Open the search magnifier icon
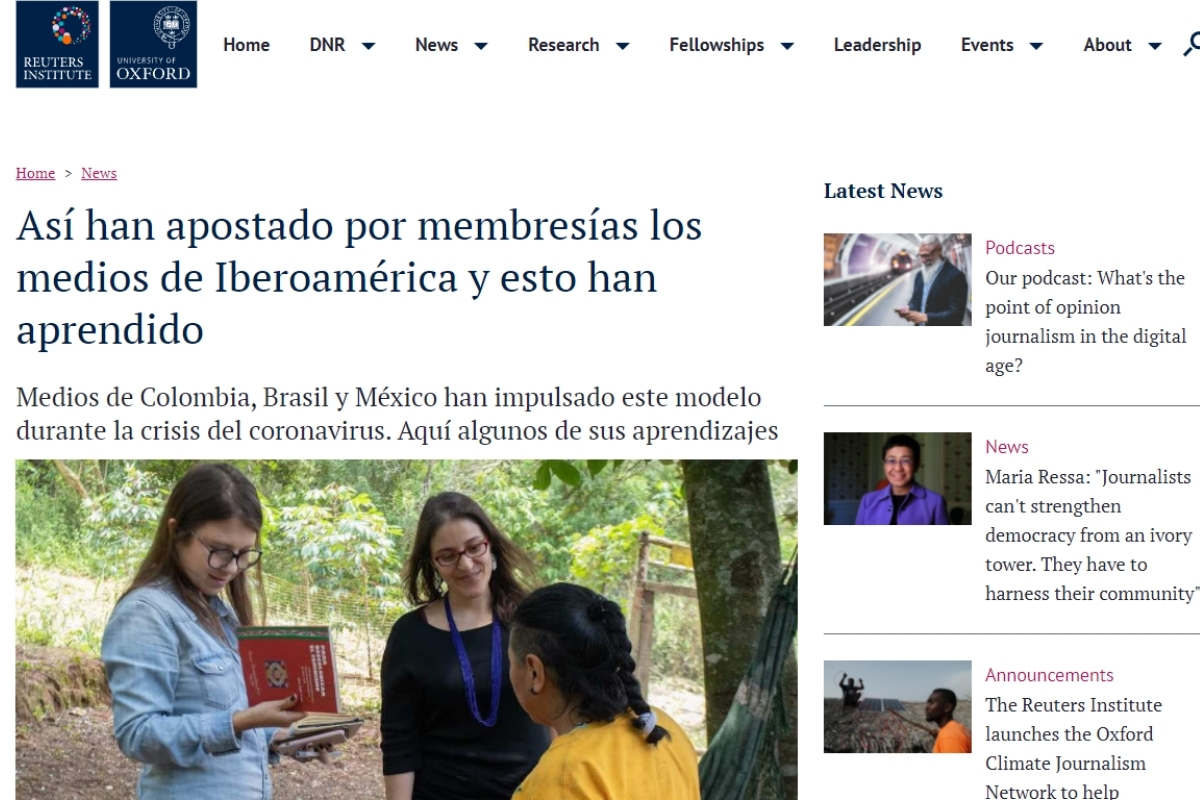The image size is (1200, 800). coord(1191,45)
